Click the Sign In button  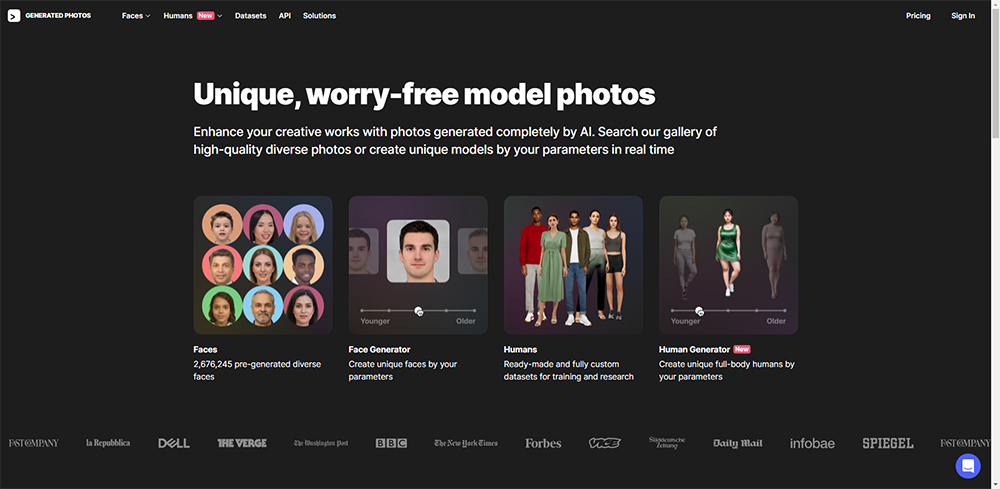(963, 16)
